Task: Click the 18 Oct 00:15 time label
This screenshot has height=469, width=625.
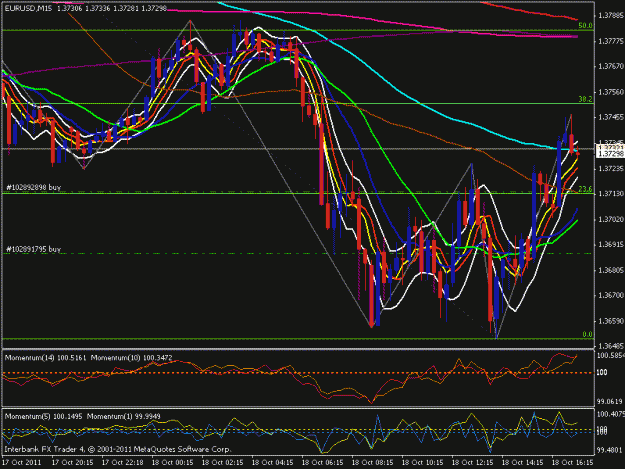Action: click(173, 463)
